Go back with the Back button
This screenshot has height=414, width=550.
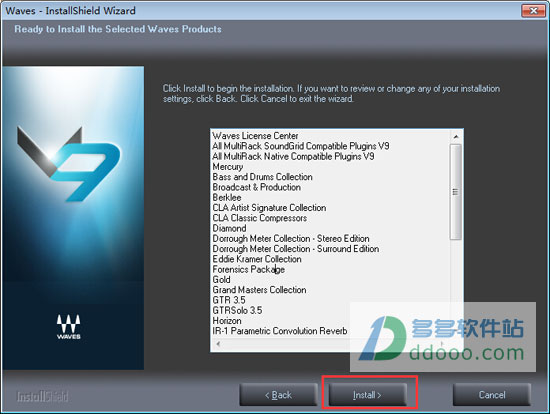point(278,395)
